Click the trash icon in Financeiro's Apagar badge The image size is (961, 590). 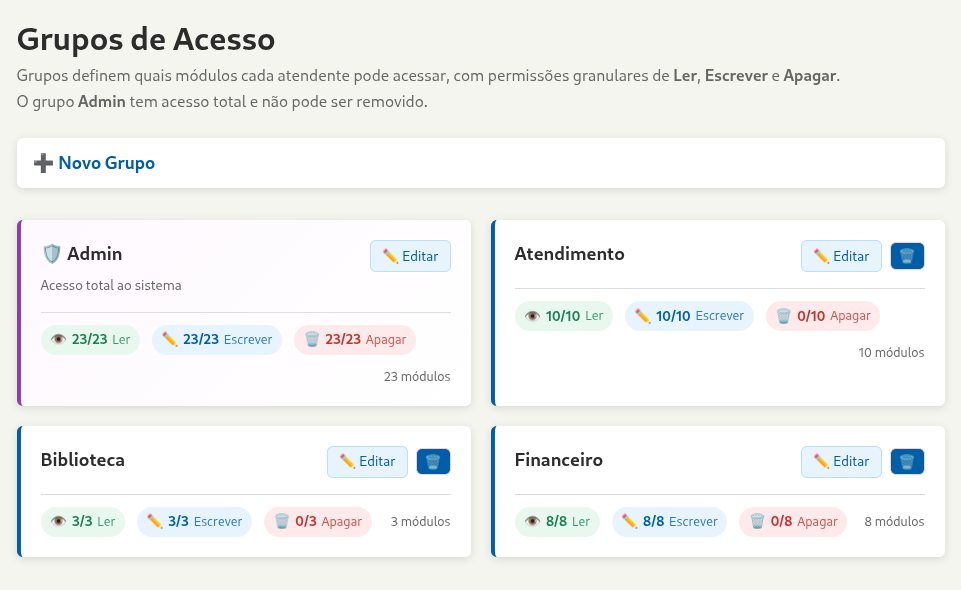757,521
